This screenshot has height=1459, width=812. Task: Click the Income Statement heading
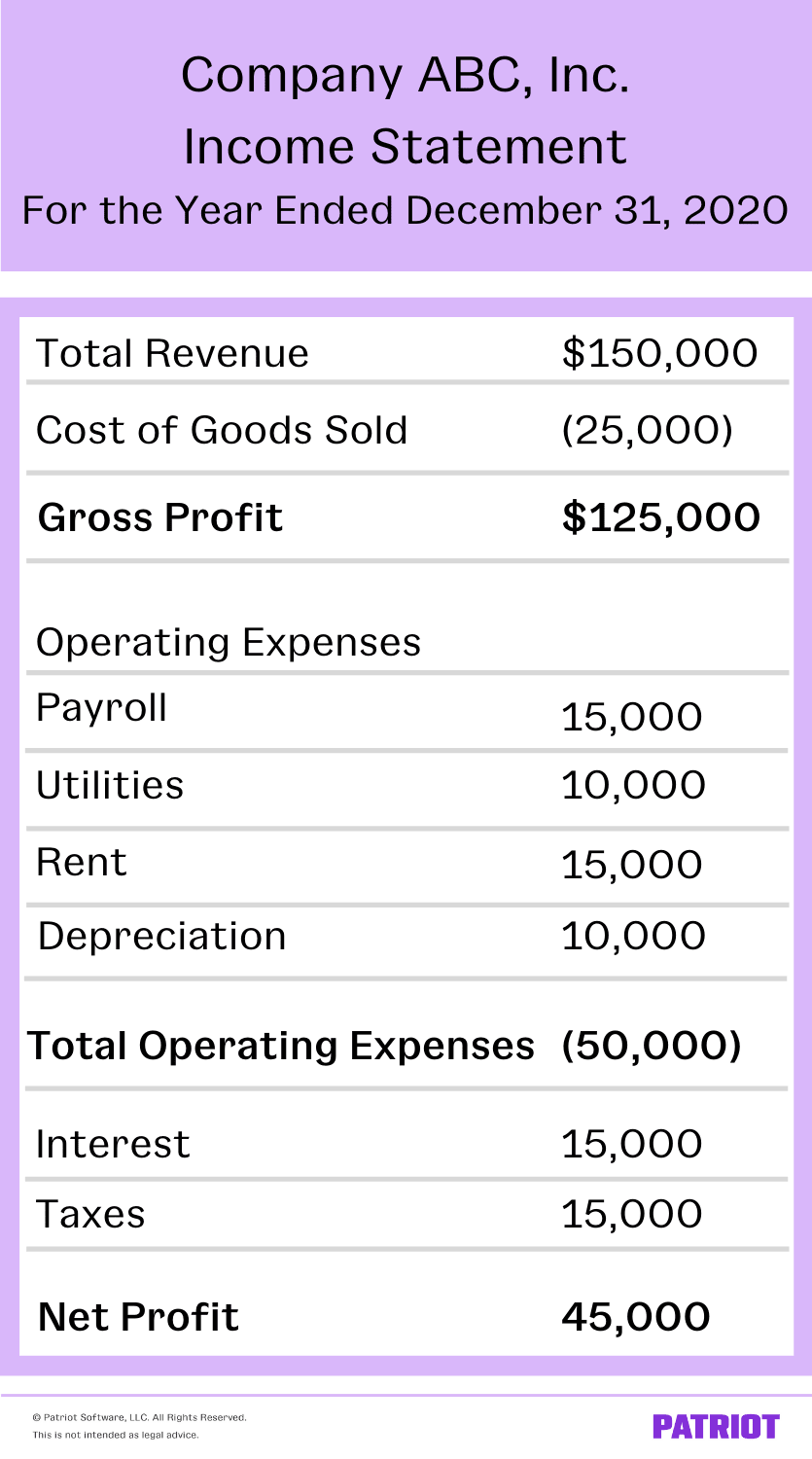click(405, 147)
